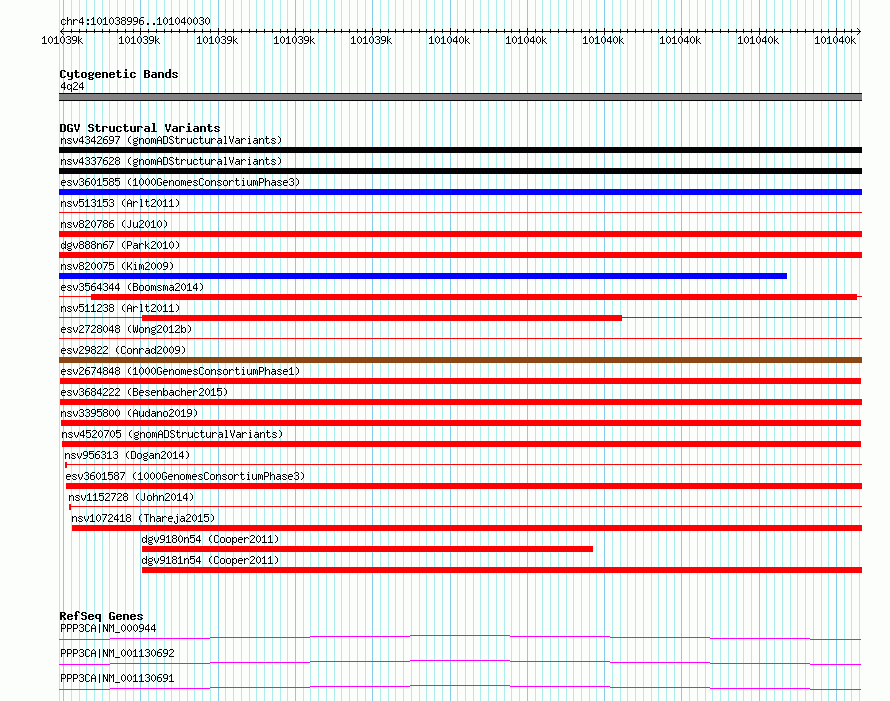Click the nsv511238 (Arlt2011) thick red segment
This screenshot has height=701, width=890.
[382, 318]
